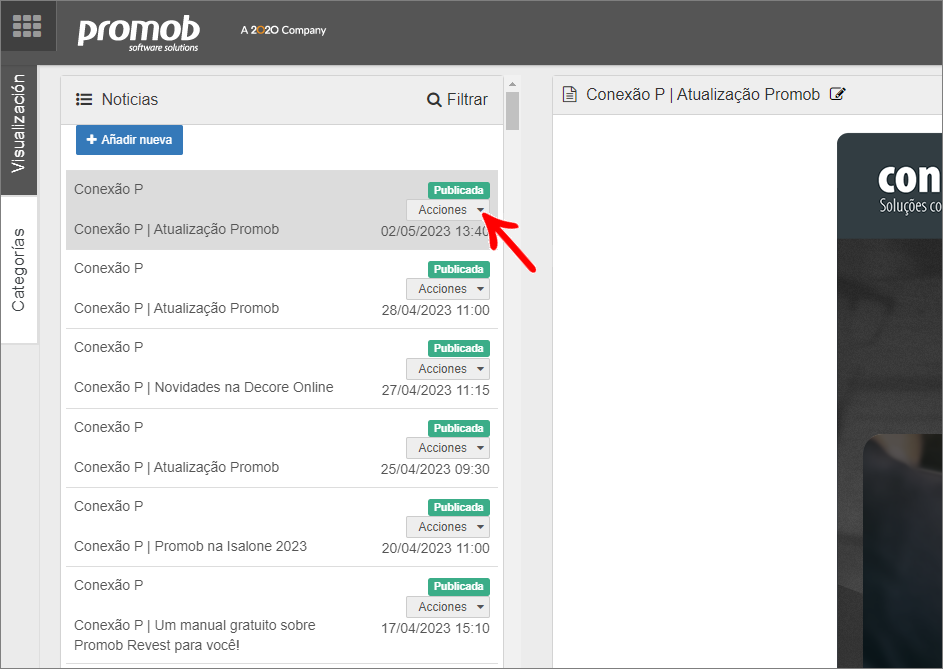The width and height of the screenshot is (945, 670).
Task: Click the Publicada badge on 28/04/2023 news
Action: pos(459,269)
